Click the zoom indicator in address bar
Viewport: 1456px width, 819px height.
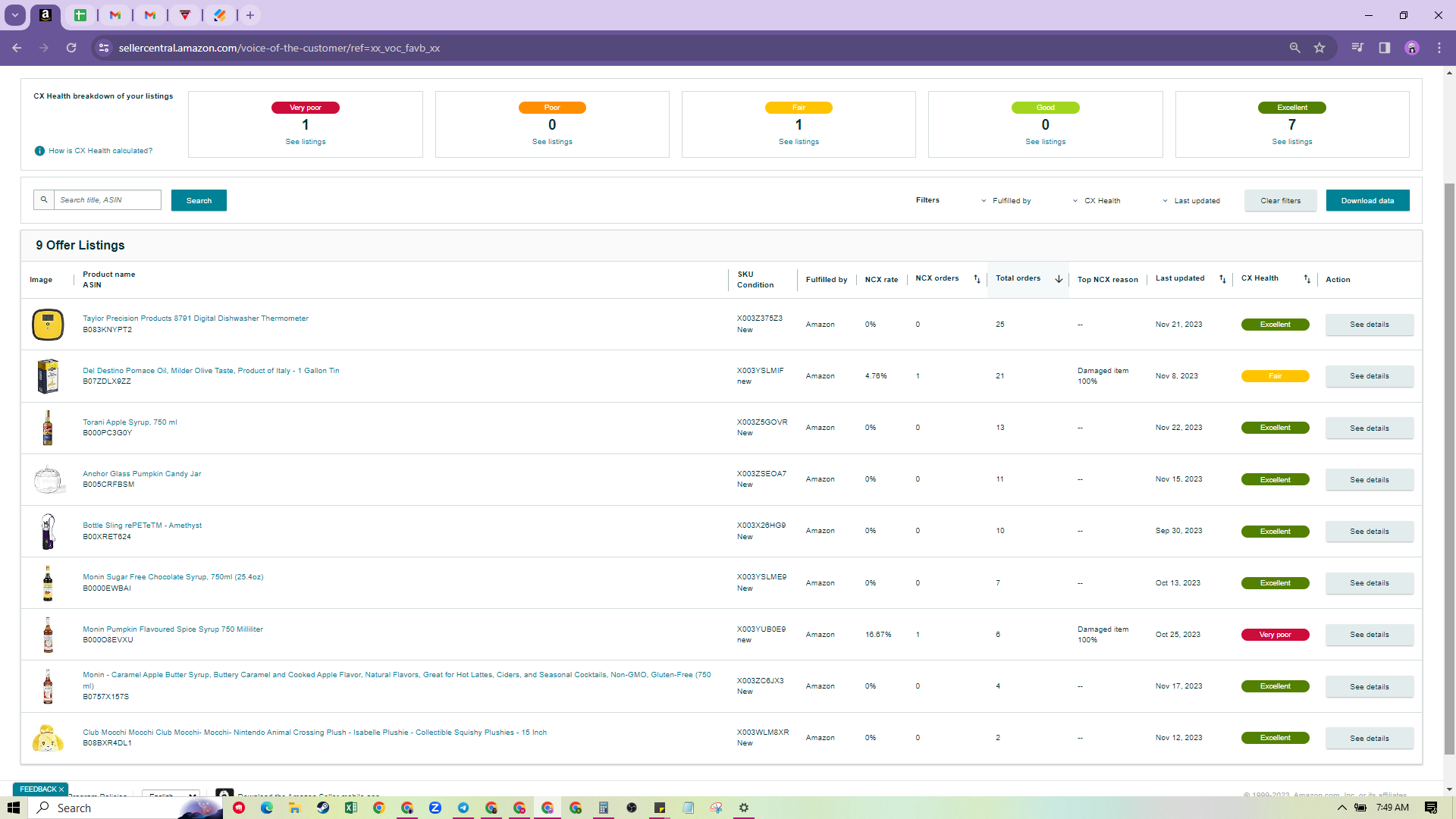point(1295,48)
